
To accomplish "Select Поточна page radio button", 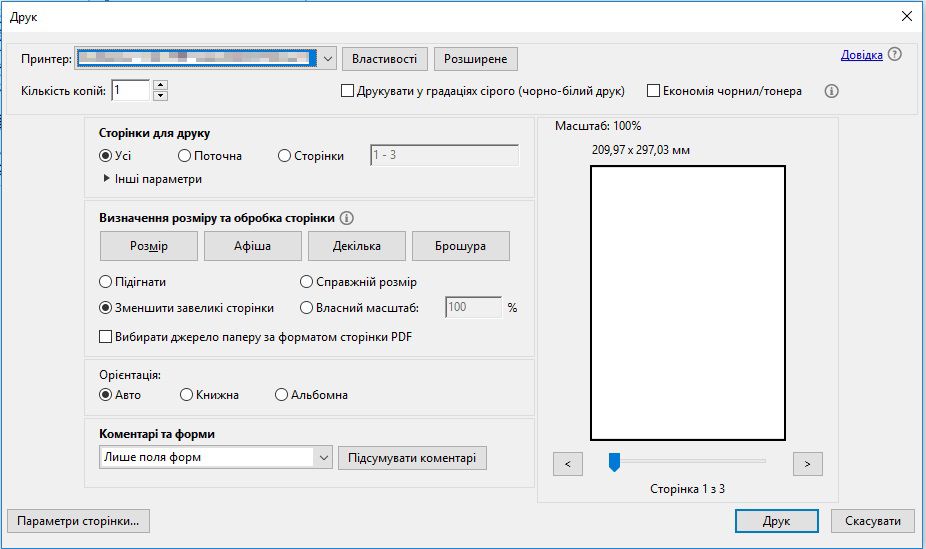I will (184, 155).
